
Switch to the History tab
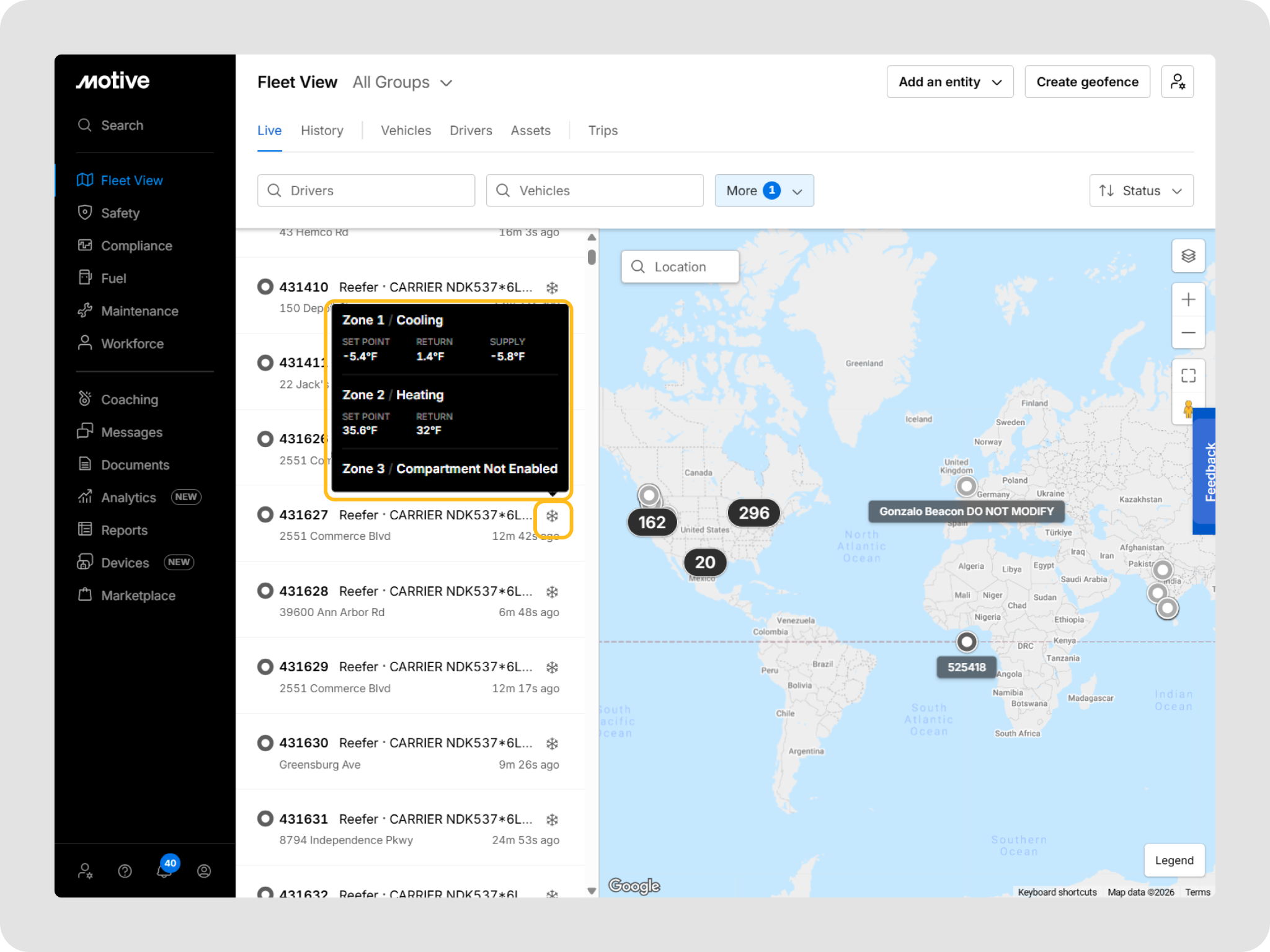pos(322,131)
